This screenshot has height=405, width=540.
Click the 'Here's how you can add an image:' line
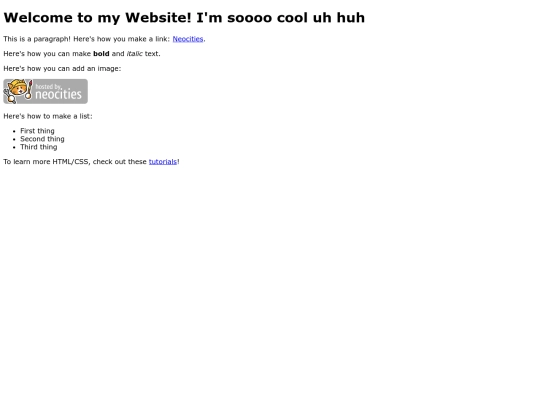tap(62, 69)
